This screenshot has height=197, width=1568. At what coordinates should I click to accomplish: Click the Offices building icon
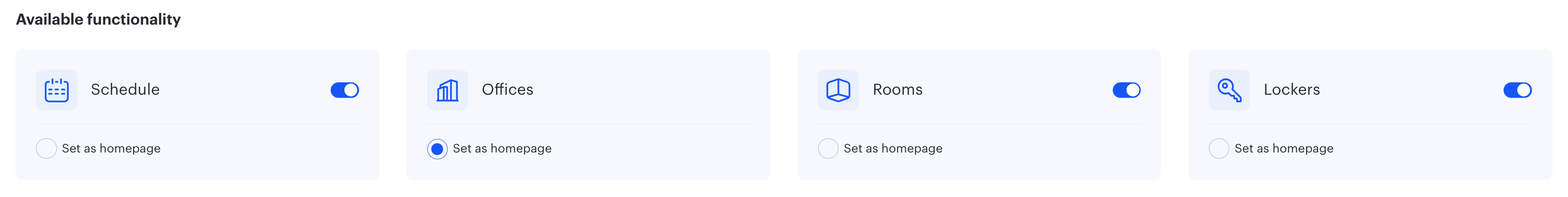tap(447, 90)
